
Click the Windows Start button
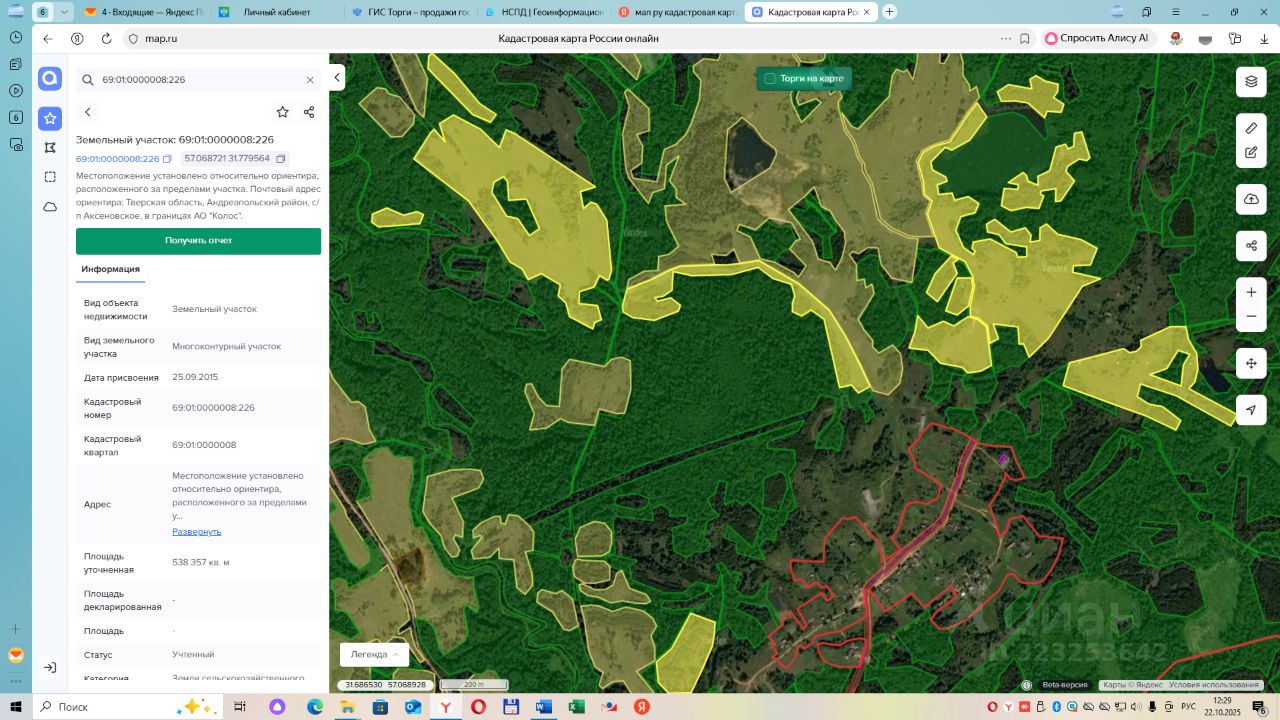16,706
